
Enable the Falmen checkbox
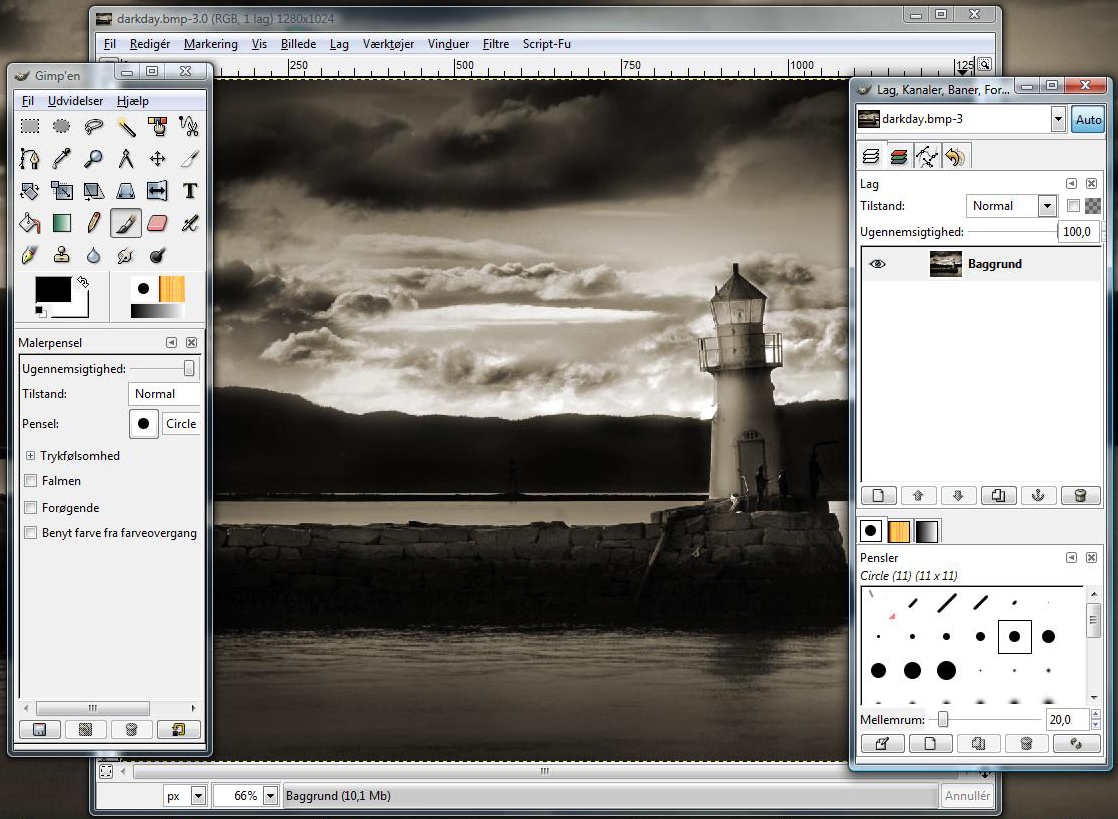pos(31,481)
